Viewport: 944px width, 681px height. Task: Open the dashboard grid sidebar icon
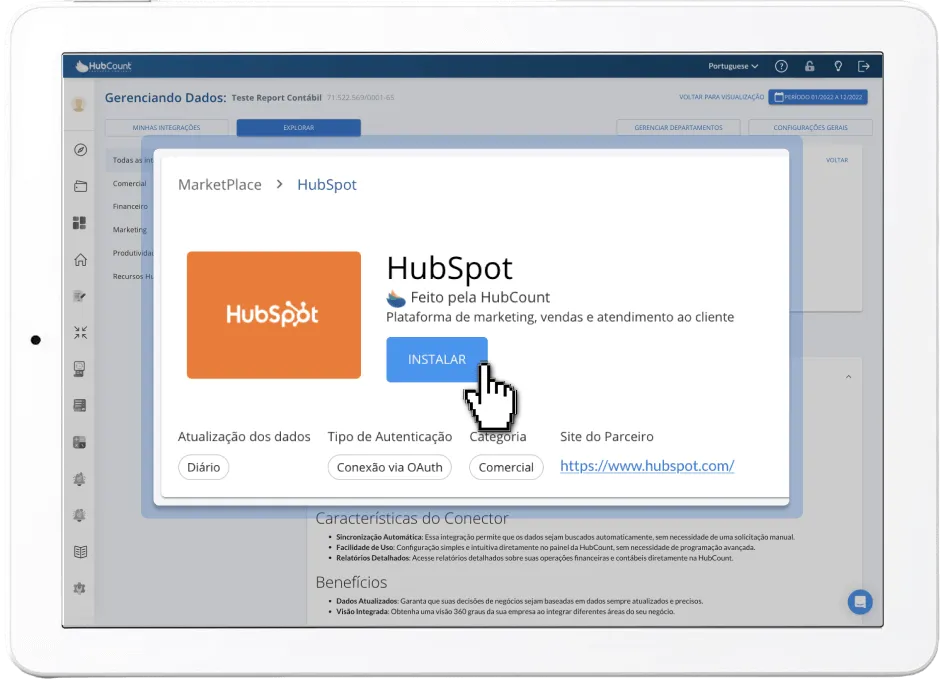point(79,223)
